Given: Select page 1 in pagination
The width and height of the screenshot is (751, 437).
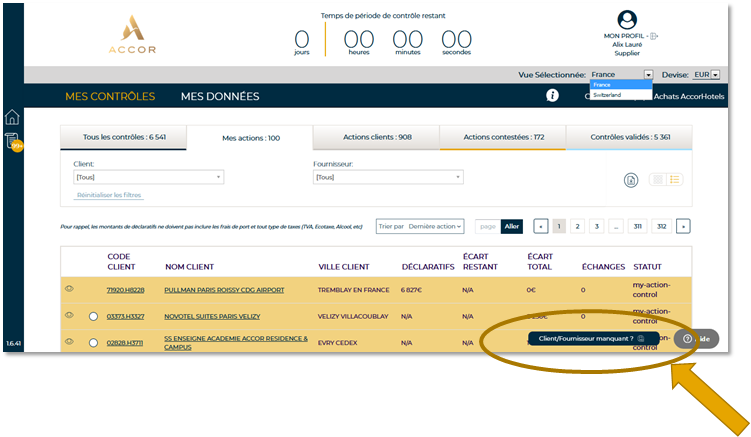Looking at the screenshot, I should [x=559, y=226].
